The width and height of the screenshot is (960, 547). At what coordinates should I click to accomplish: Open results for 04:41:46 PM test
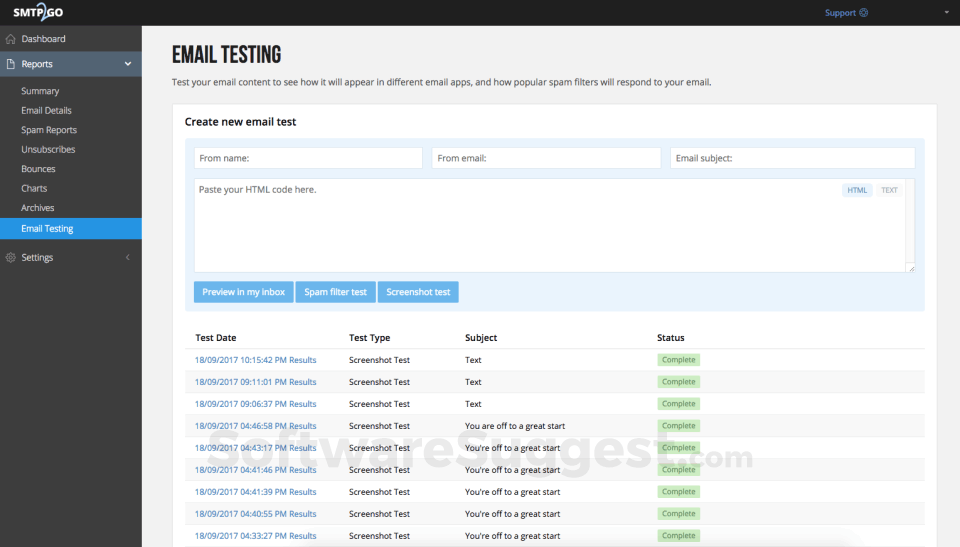(x=255, y=470)
